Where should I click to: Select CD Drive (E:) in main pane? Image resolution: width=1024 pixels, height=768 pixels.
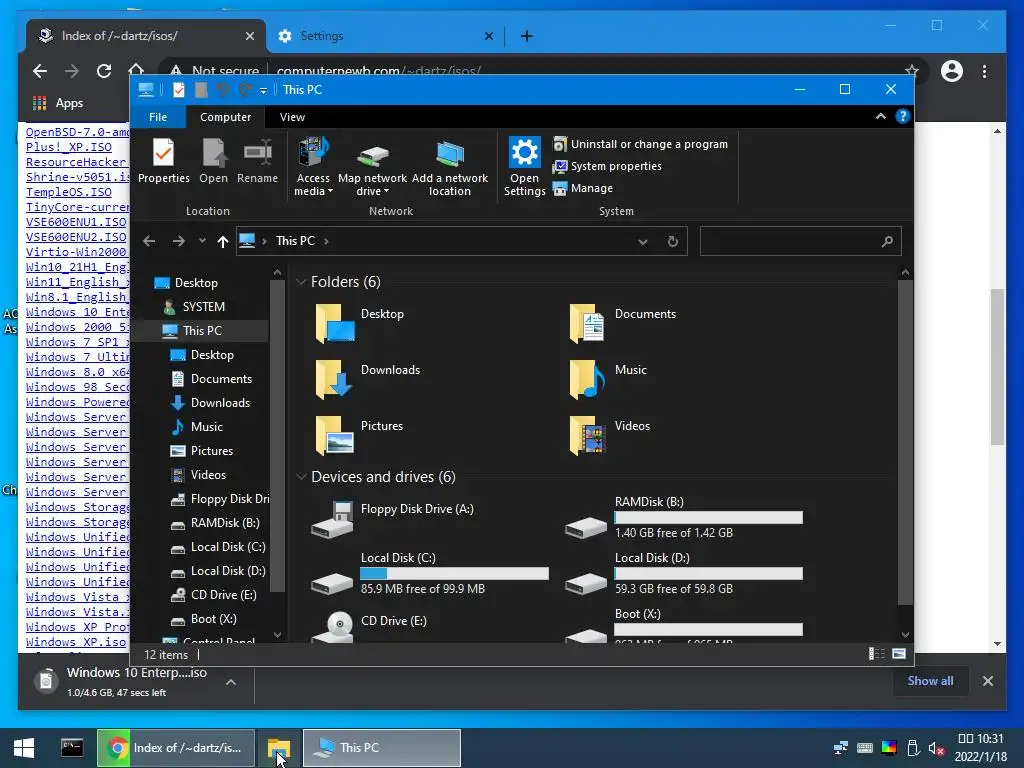tap(369, 626)
